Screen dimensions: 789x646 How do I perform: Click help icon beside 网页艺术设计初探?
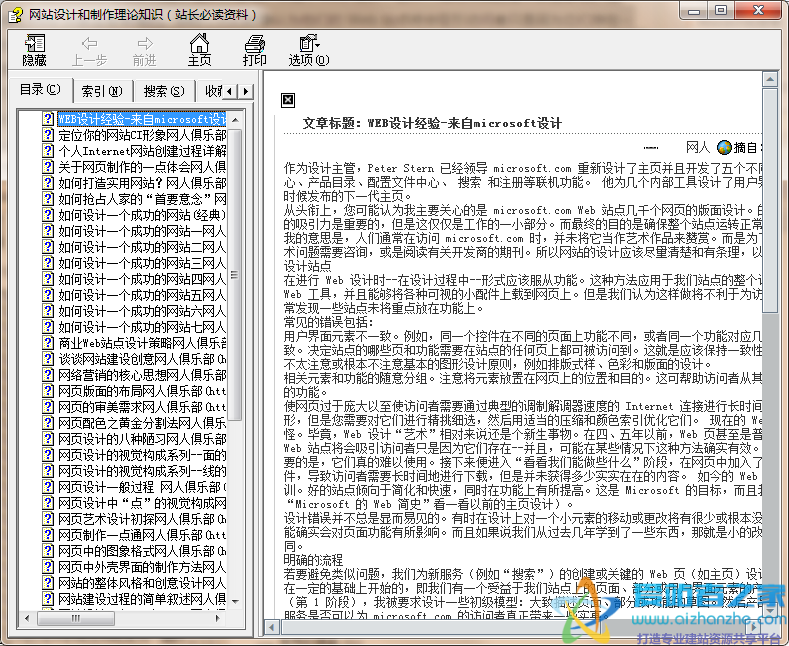click(x=48, y=519)
